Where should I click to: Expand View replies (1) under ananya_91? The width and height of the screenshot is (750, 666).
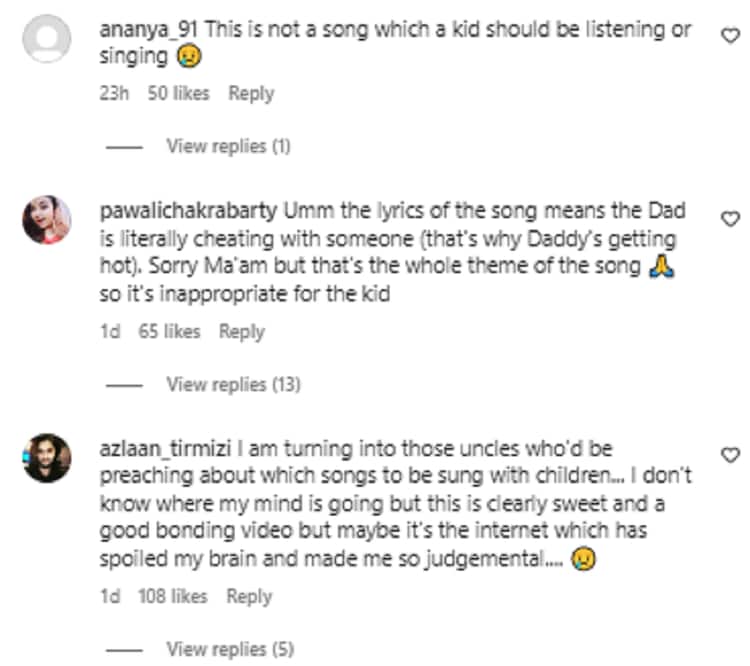pyautogui.click(x=228, y=146)
